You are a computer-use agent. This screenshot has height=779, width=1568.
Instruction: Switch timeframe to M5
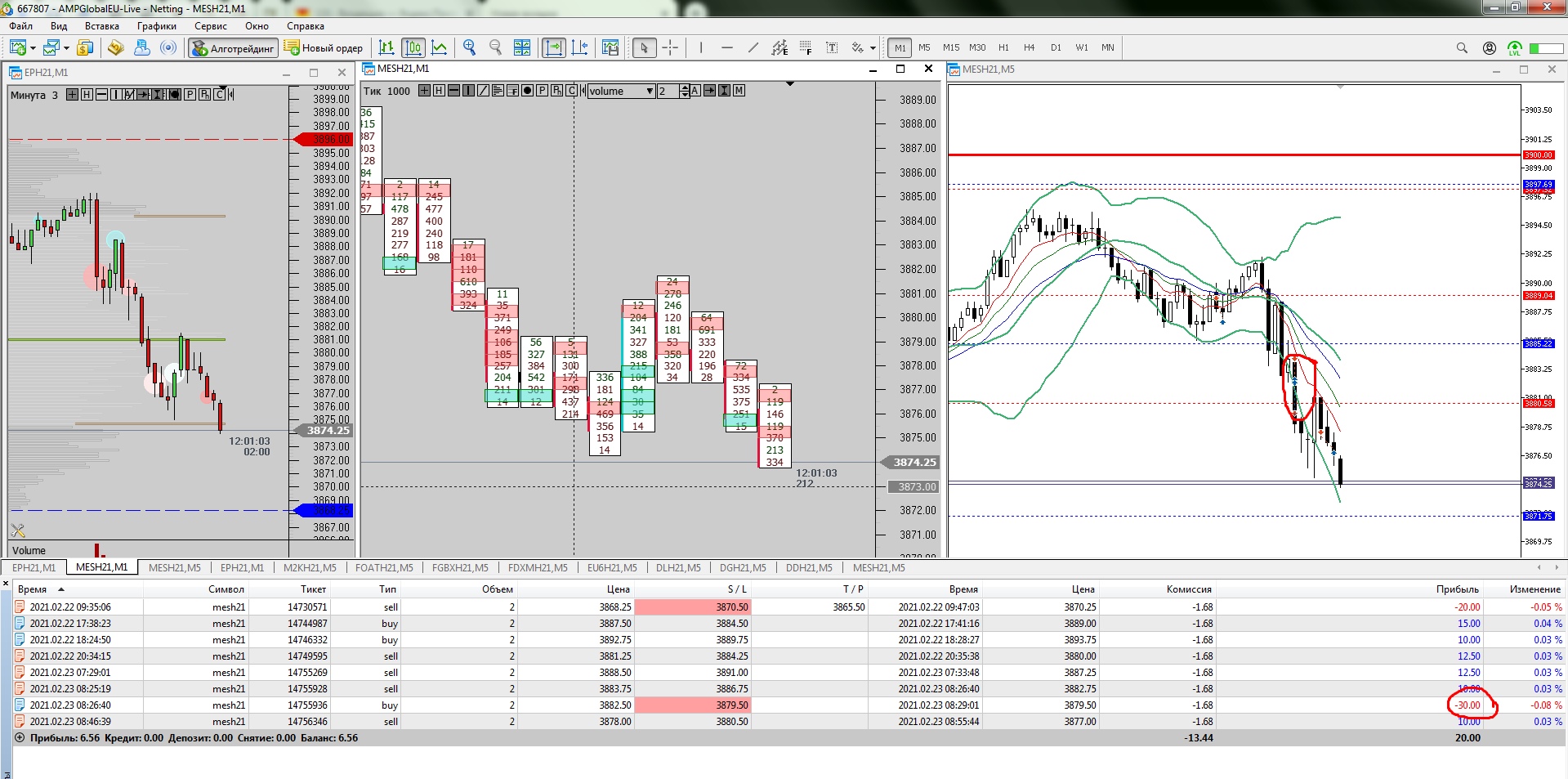click(924, 47)
